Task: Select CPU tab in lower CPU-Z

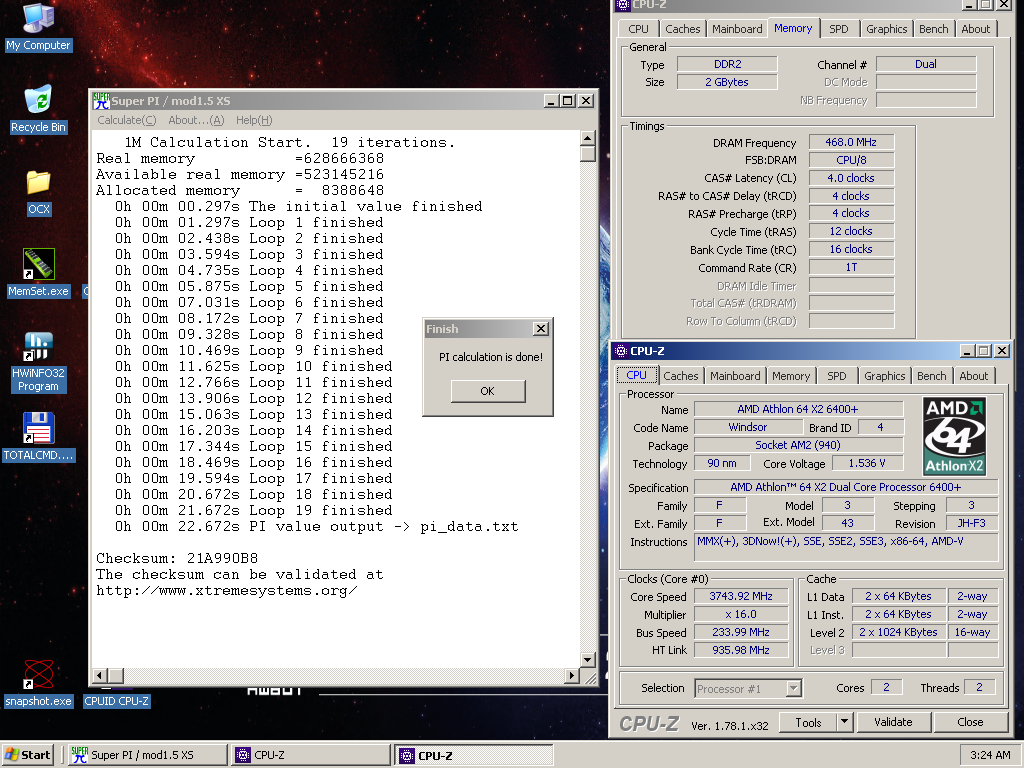Action: click(x=636, y=375)
